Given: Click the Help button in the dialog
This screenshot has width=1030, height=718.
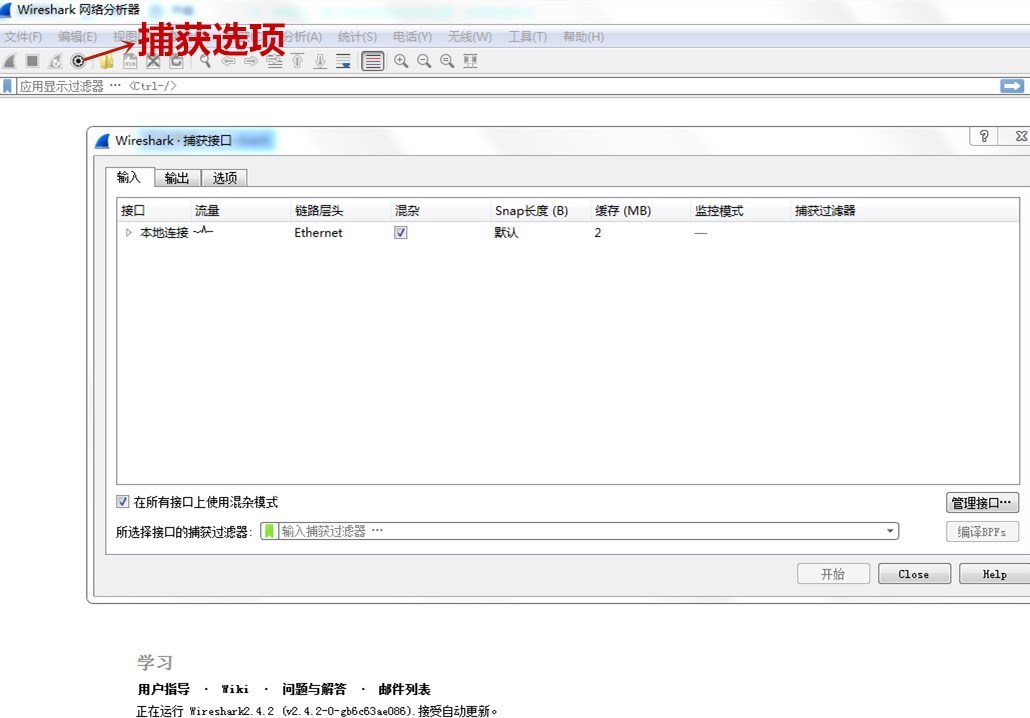Looking at the screenshot, I should [995, 574].
